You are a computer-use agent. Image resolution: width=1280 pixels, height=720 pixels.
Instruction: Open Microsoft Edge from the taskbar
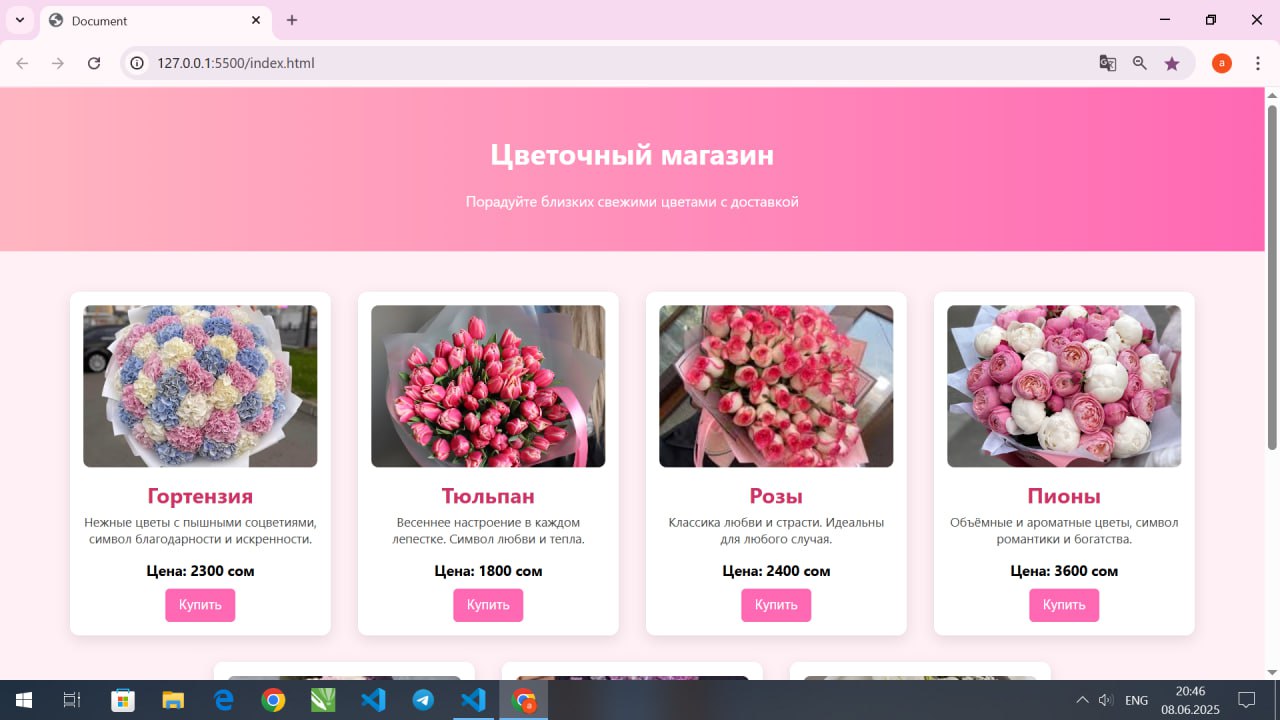click(x=223, y=700)
